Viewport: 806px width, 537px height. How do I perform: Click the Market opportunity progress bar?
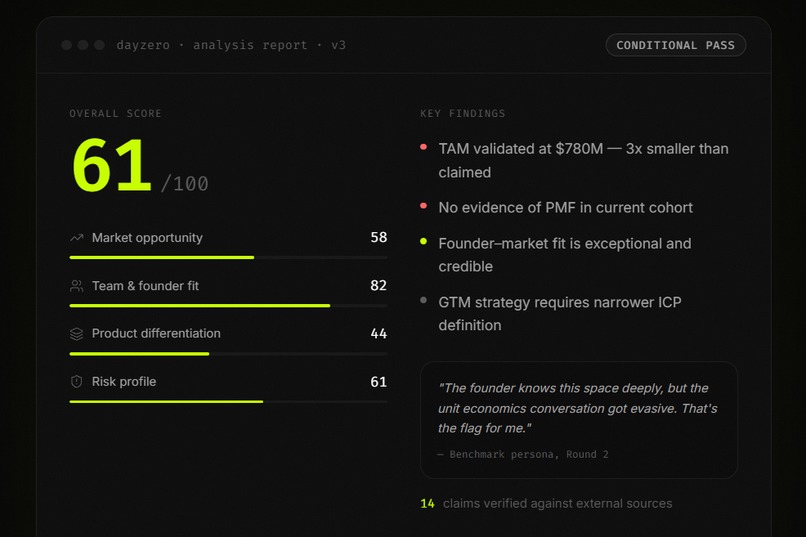[x=228, y=257]
